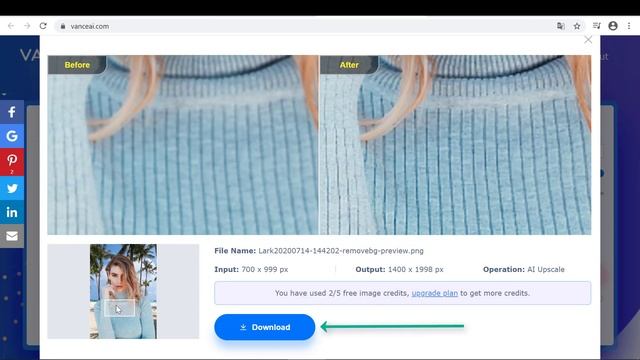Share on LinkedIn
This screenshot has width=640, height=360.
[12, 212]
